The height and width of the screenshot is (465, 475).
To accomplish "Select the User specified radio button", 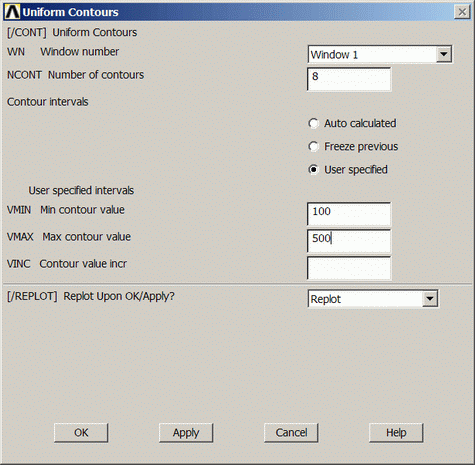I will click(313, 169).
